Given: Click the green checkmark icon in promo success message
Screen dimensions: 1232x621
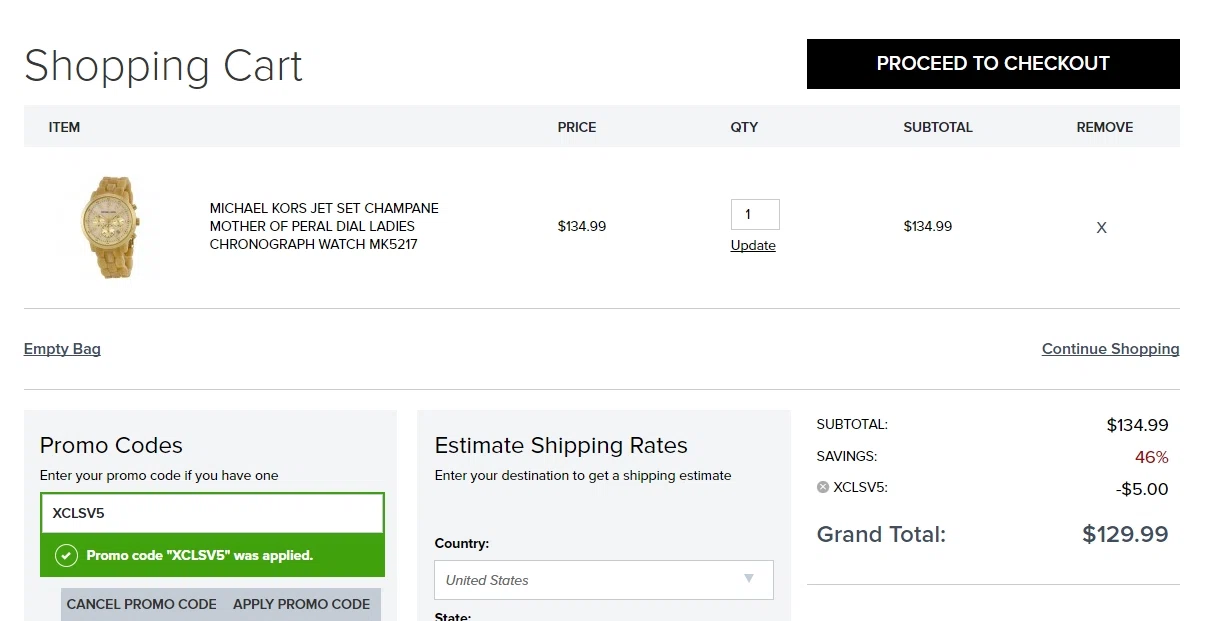Looking at the screenshot, I should pos(66,555).
